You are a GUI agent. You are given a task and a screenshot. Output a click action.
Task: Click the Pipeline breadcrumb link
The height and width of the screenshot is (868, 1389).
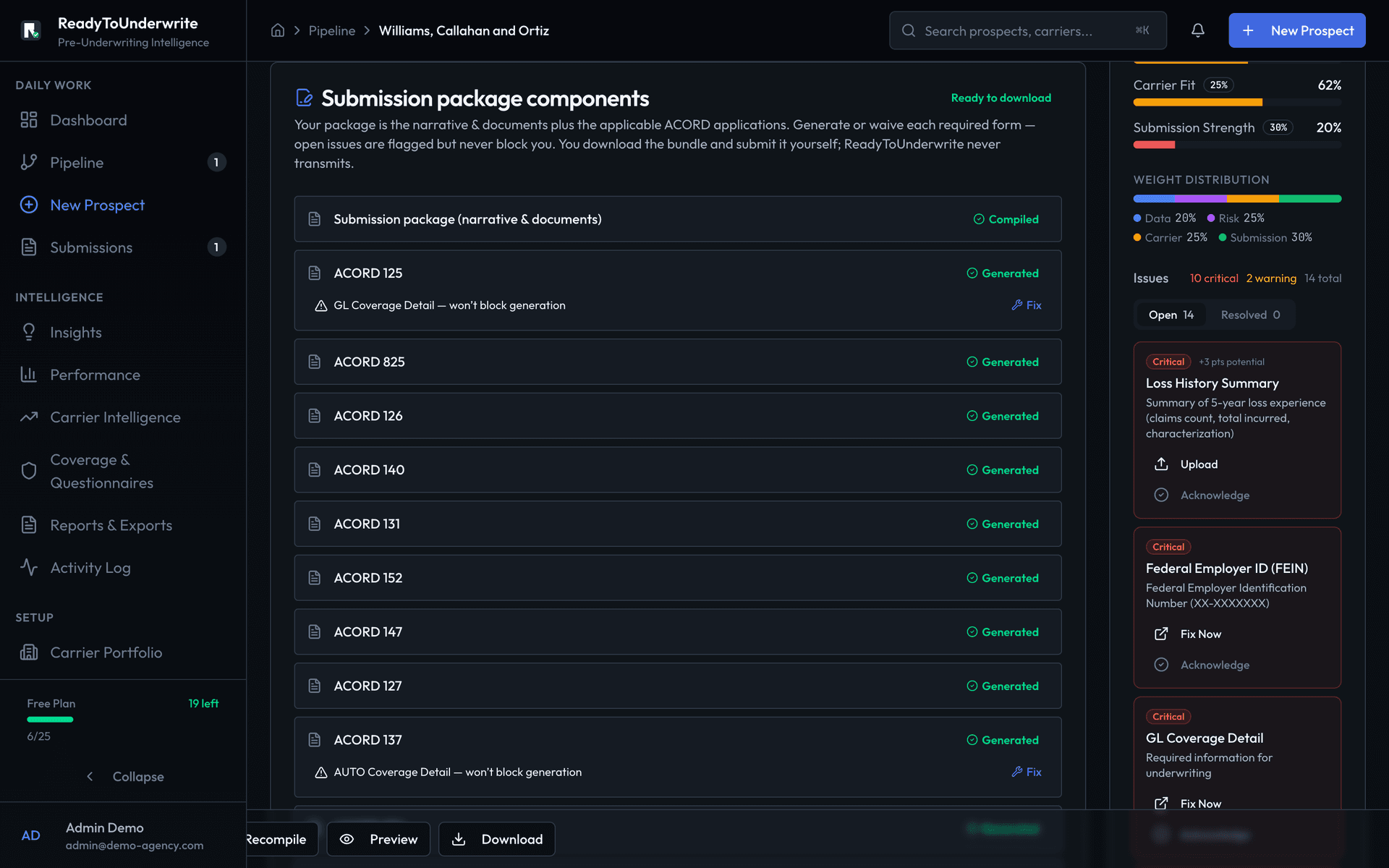[332, 30]
